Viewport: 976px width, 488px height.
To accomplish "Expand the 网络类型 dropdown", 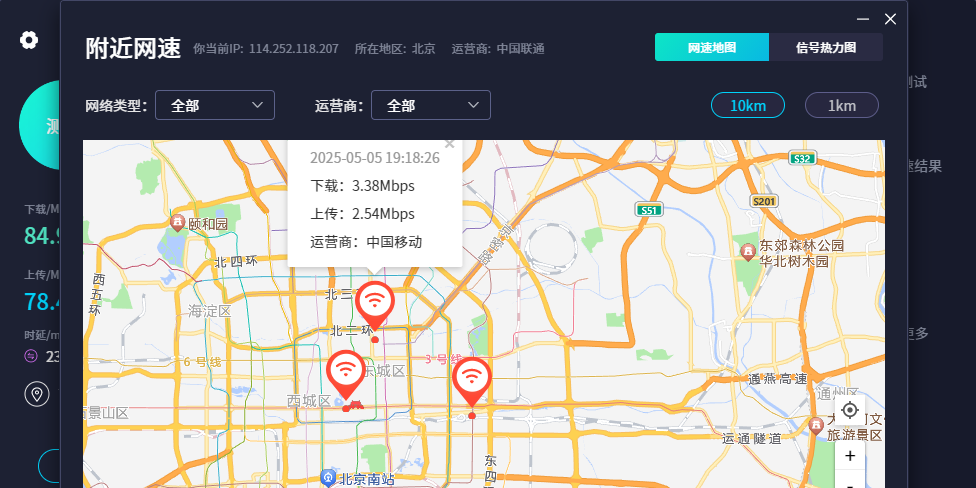I will click(x=215, y=105).
